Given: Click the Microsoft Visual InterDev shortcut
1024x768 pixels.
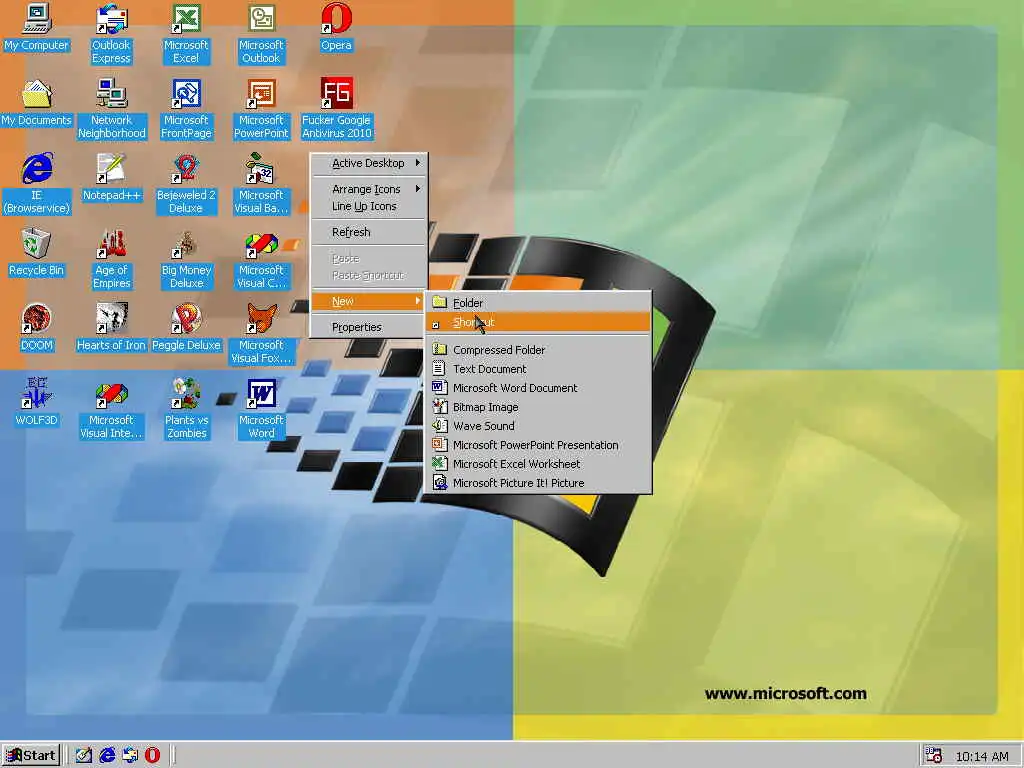Looking at the screenshot, I should [x=111, y=409].
